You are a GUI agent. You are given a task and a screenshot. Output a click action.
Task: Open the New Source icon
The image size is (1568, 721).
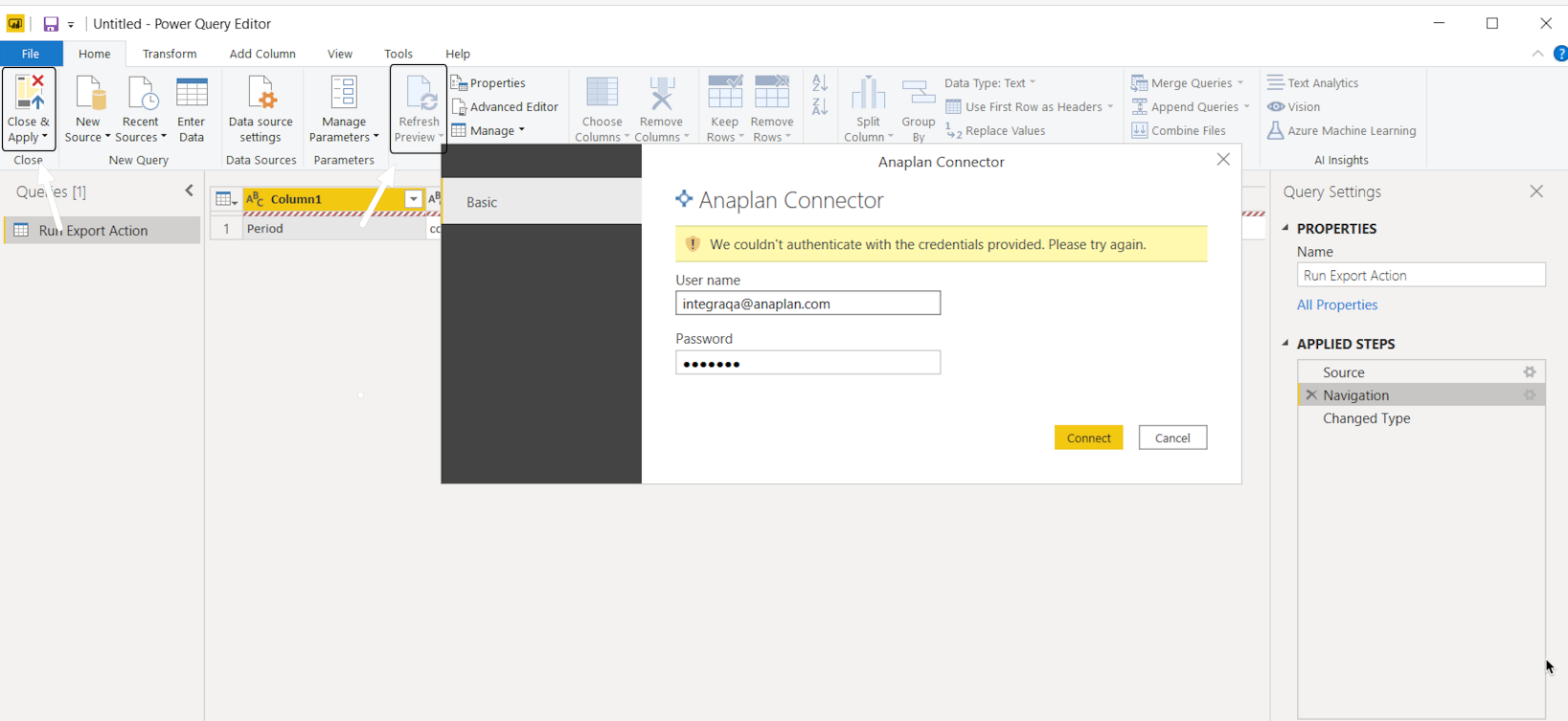pos(89,94)
